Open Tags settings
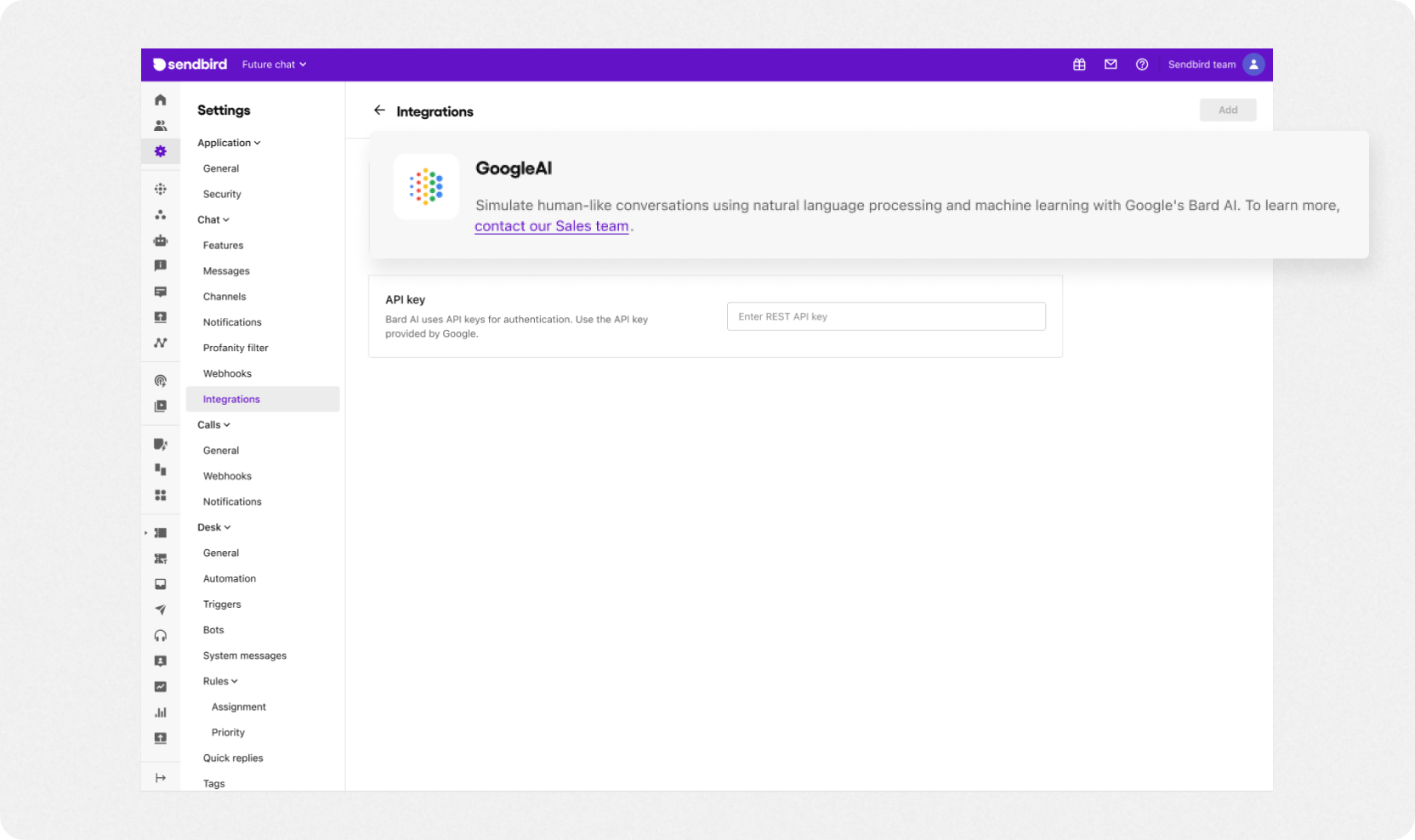This screenshot has height=840, width=1415. [214, 784]
